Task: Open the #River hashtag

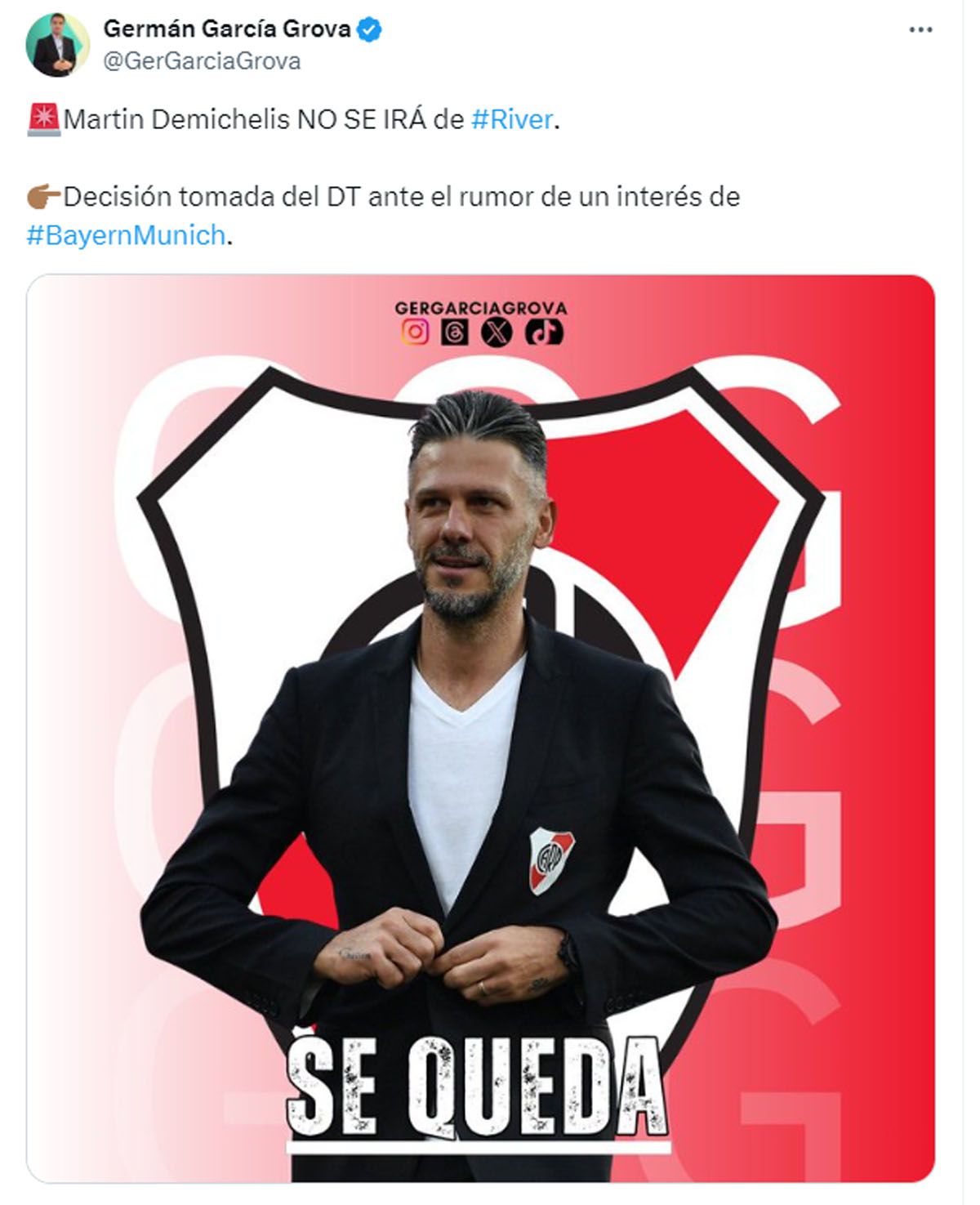Action: [513, 119]
